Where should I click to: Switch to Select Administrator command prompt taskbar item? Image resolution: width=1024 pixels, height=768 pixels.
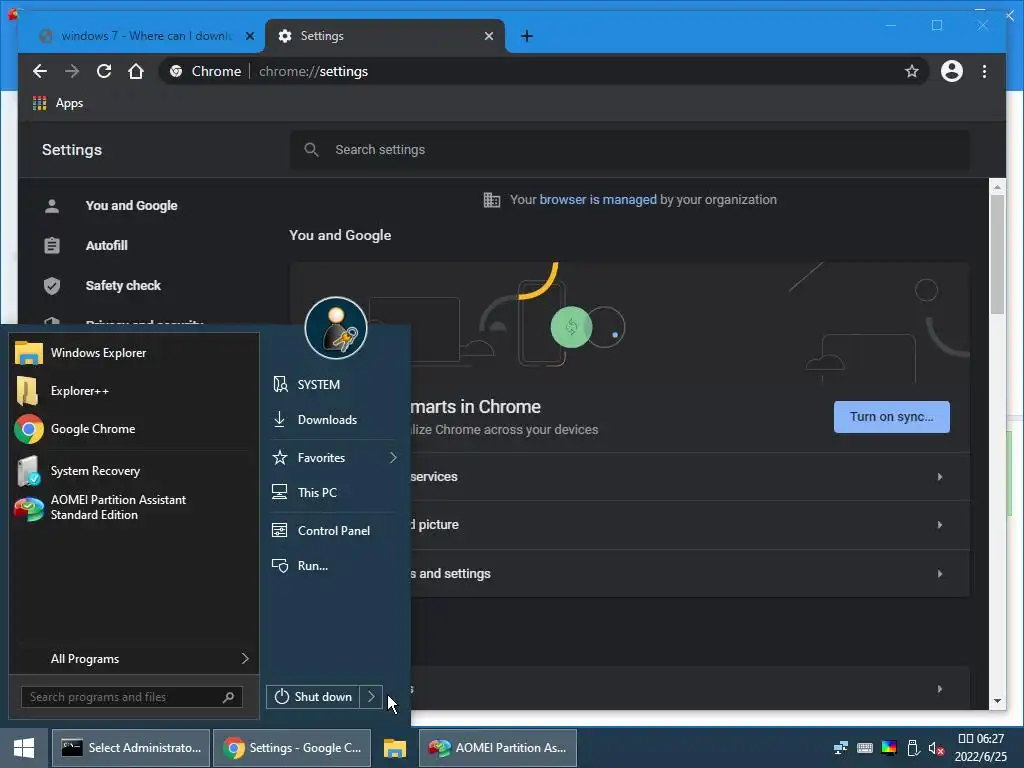[x=131, y=748]
